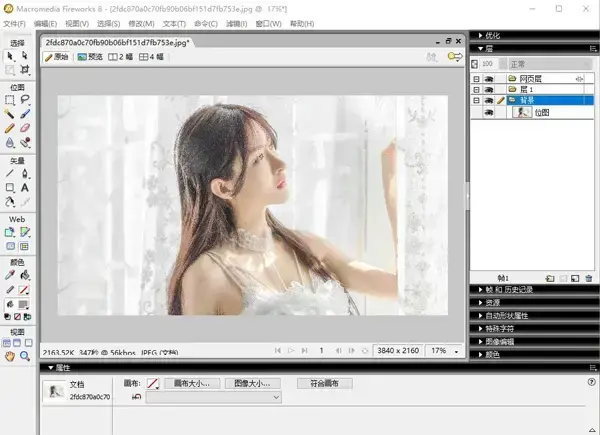Viewport: 600px width, 435px height.
Task: Pick the Eraser tool
Action: (25, 128)
